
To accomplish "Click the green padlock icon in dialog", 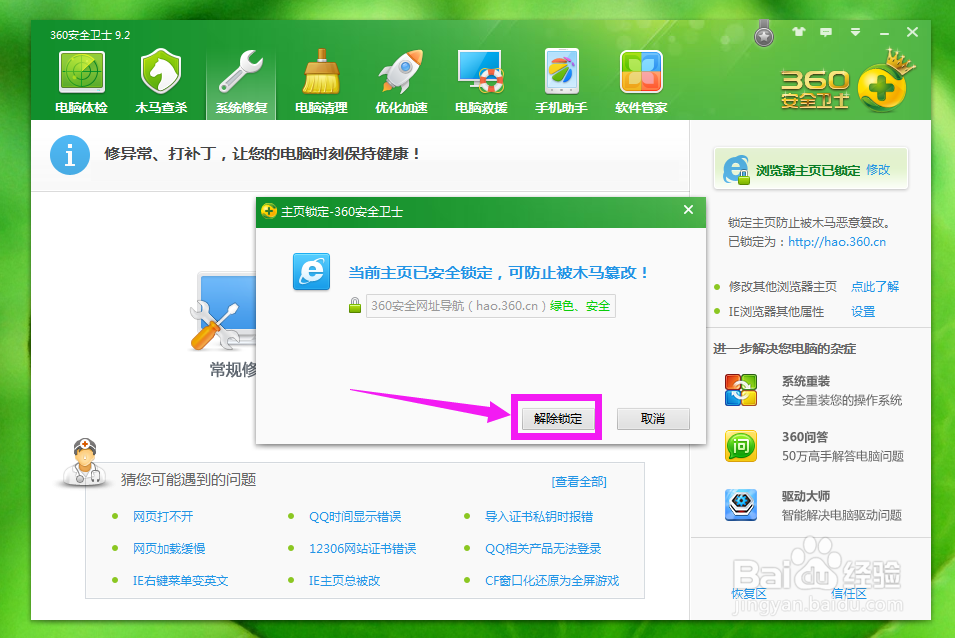I will pos(355,305).
